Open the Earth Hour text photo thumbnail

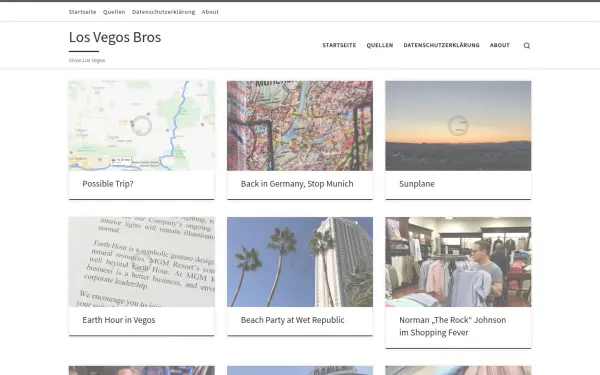click(x=142, y=262)
